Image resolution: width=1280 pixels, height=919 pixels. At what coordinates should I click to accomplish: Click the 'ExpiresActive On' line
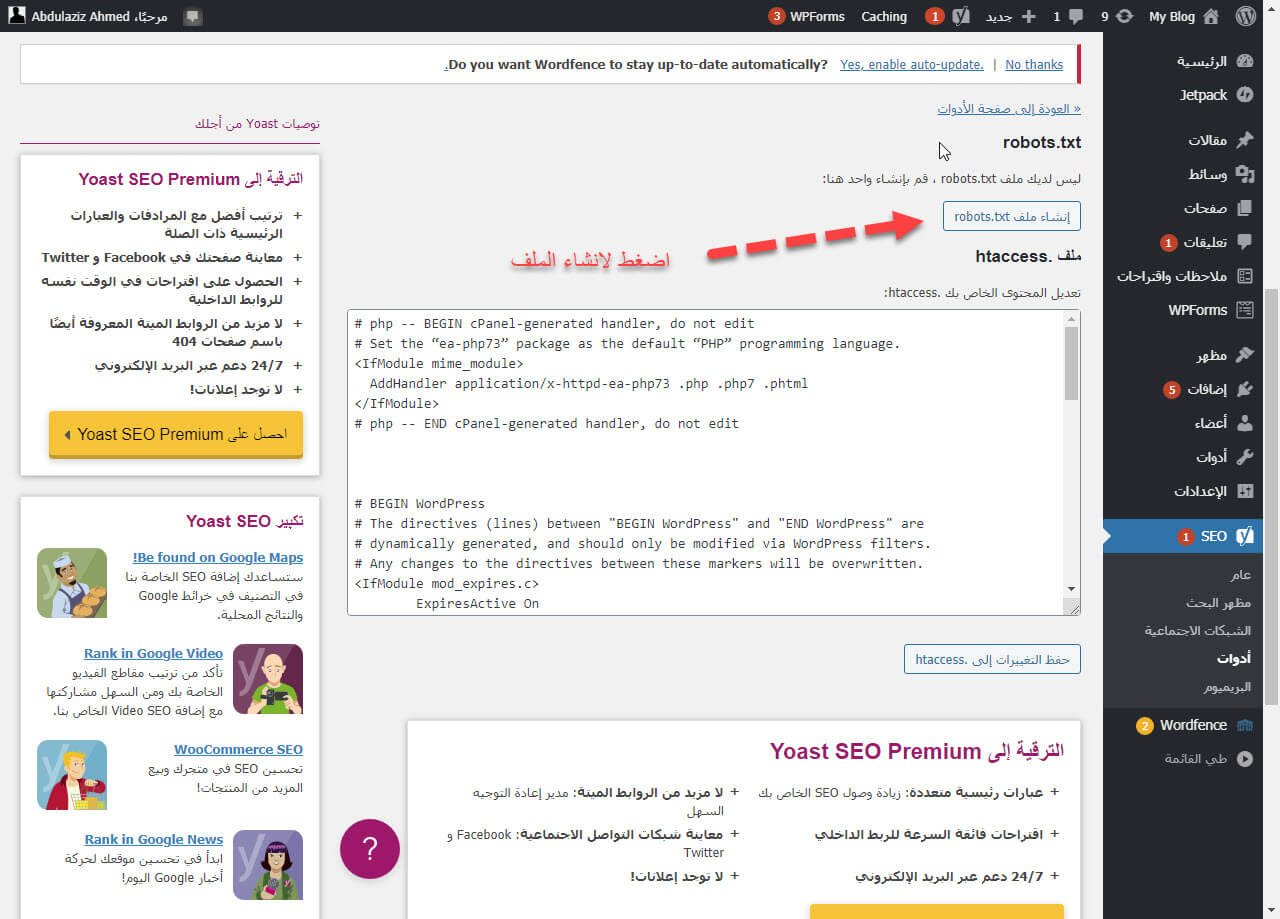(x=478, y=603)
